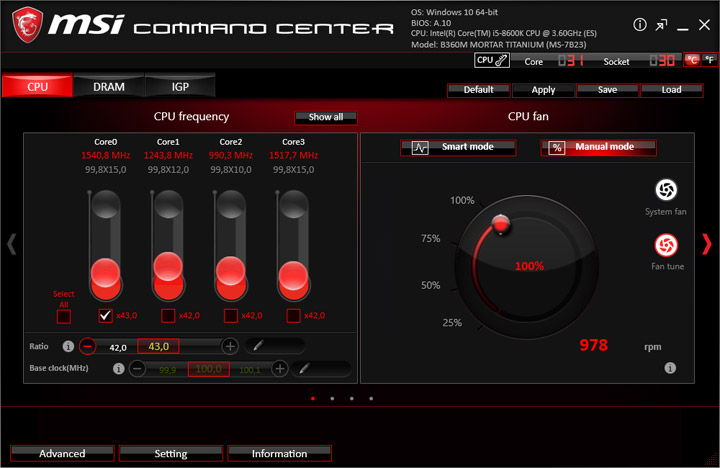The height and width of the screenshot is (468, 720).
Task: Click the Base clock info icon
Action: (118, 368)
